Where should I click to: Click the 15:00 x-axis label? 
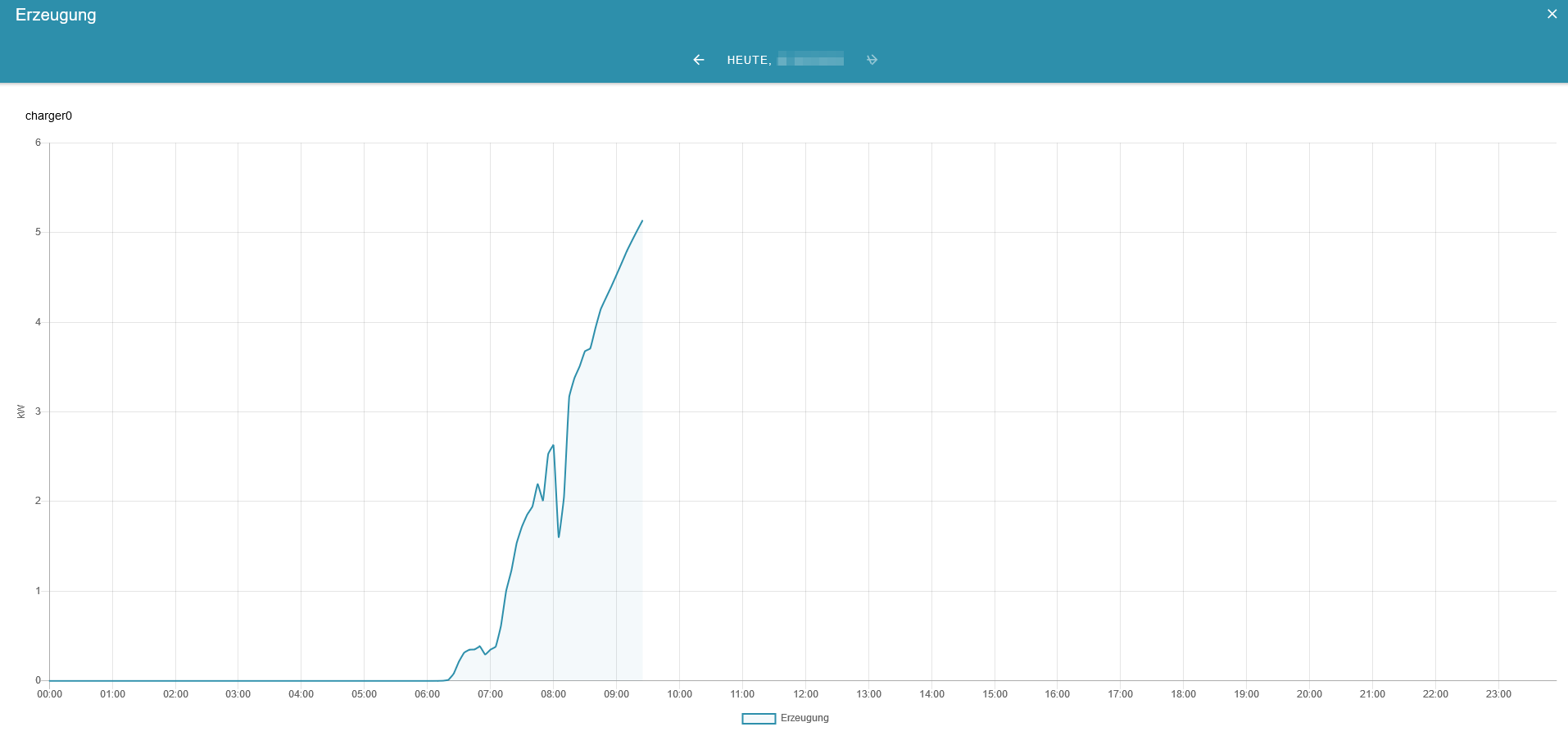pyautogui.click(x=995, y=694)
